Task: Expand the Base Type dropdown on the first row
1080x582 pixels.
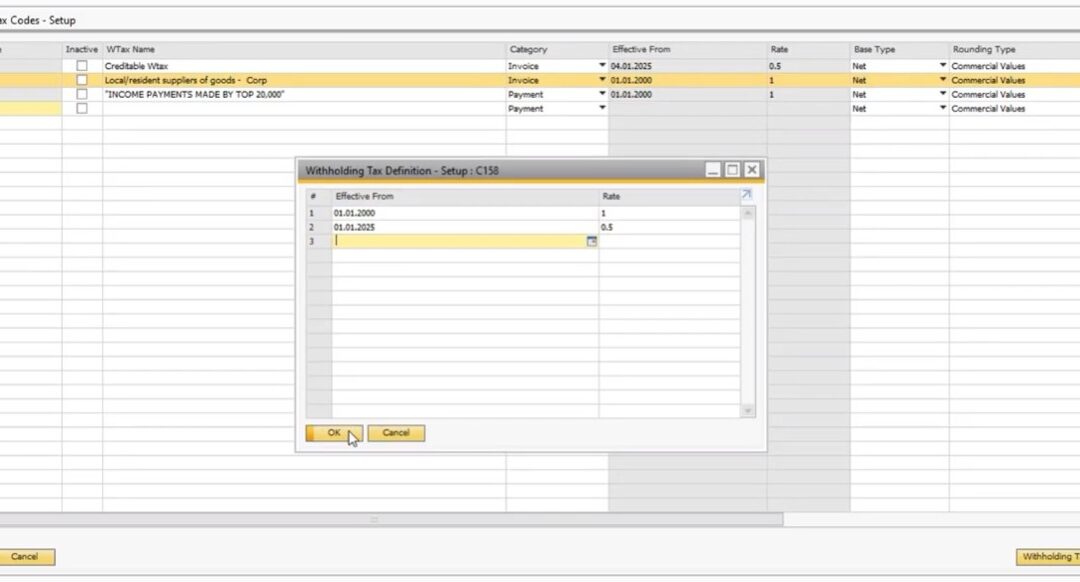Action: [941, 64]
